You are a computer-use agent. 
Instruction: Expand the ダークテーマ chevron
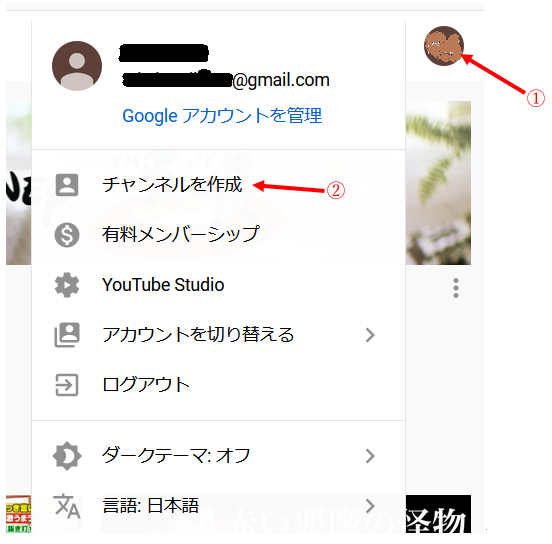[x=370, y=456]
